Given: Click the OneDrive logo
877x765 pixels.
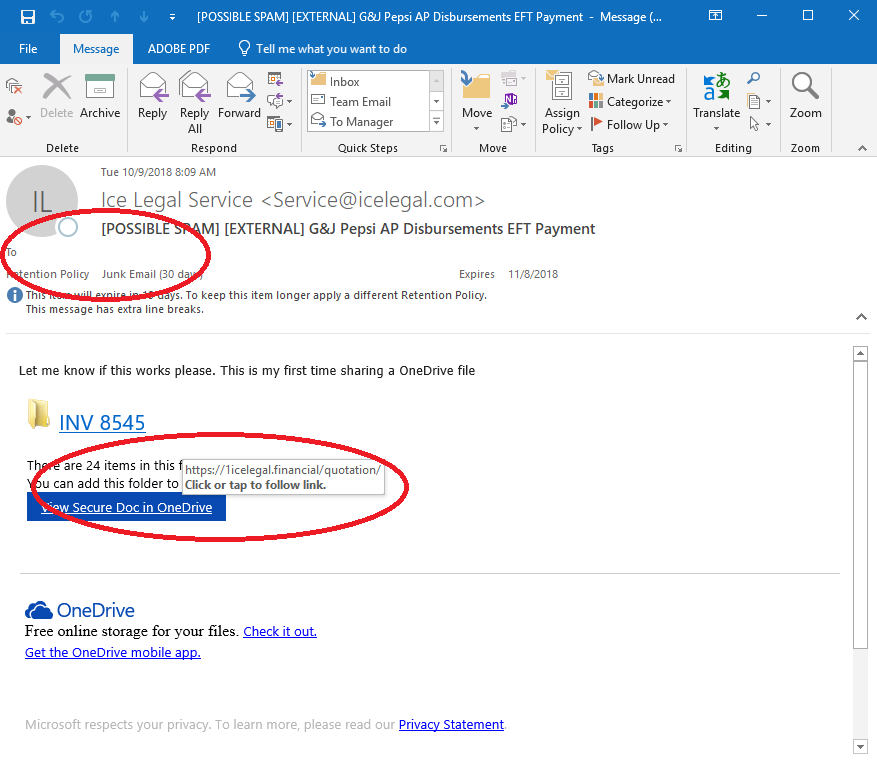Looking at the screenshot, I should click(79, 610).
